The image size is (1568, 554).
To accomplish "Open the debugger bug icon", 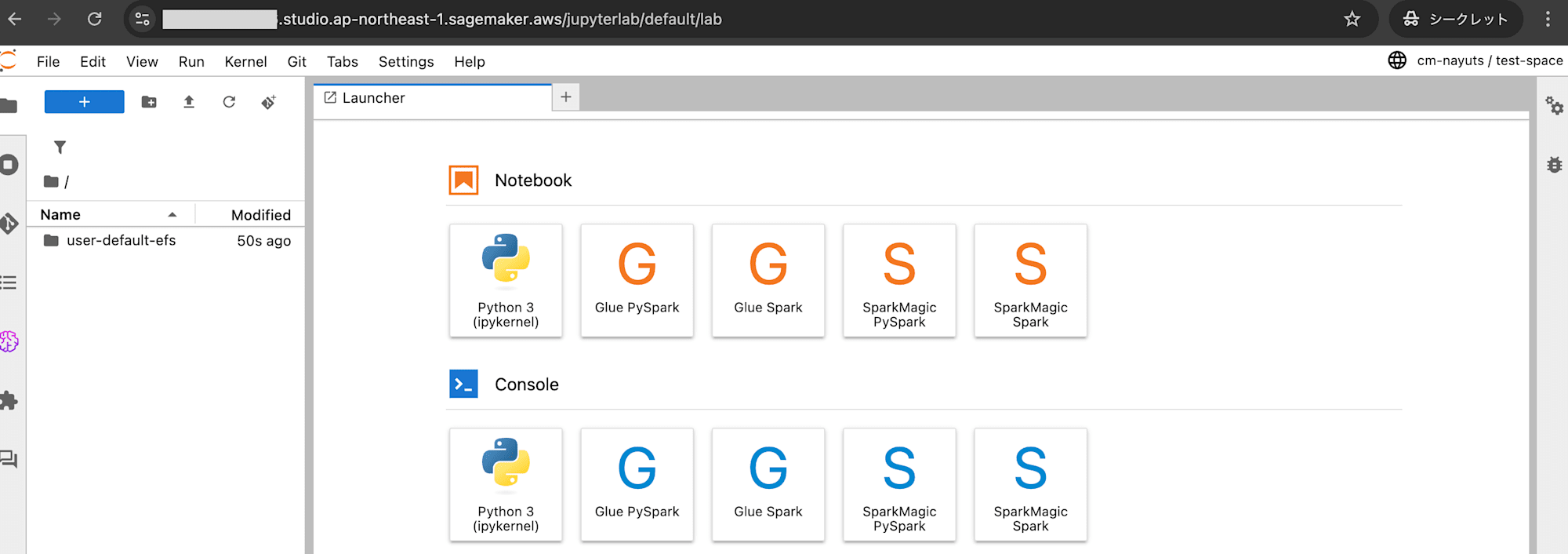I will click(x=1554, y=165).
